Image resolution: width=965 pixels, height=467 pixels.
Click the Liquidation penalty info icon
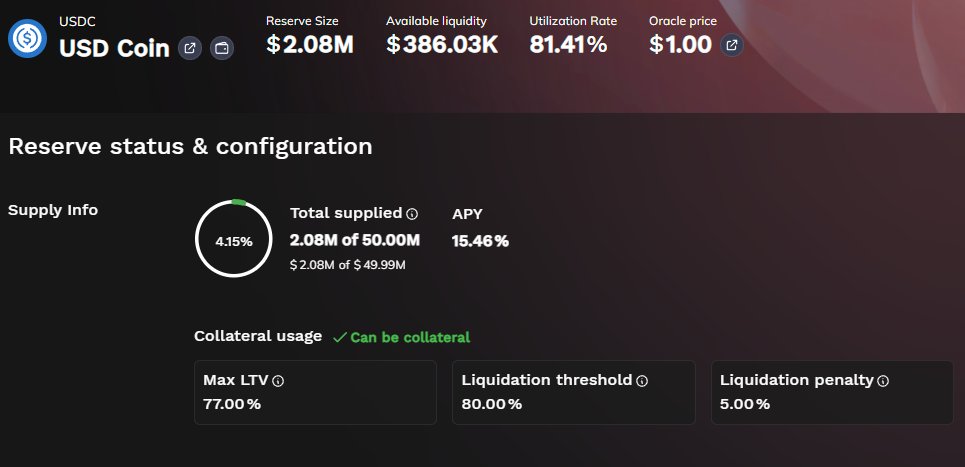pos(883,381)
